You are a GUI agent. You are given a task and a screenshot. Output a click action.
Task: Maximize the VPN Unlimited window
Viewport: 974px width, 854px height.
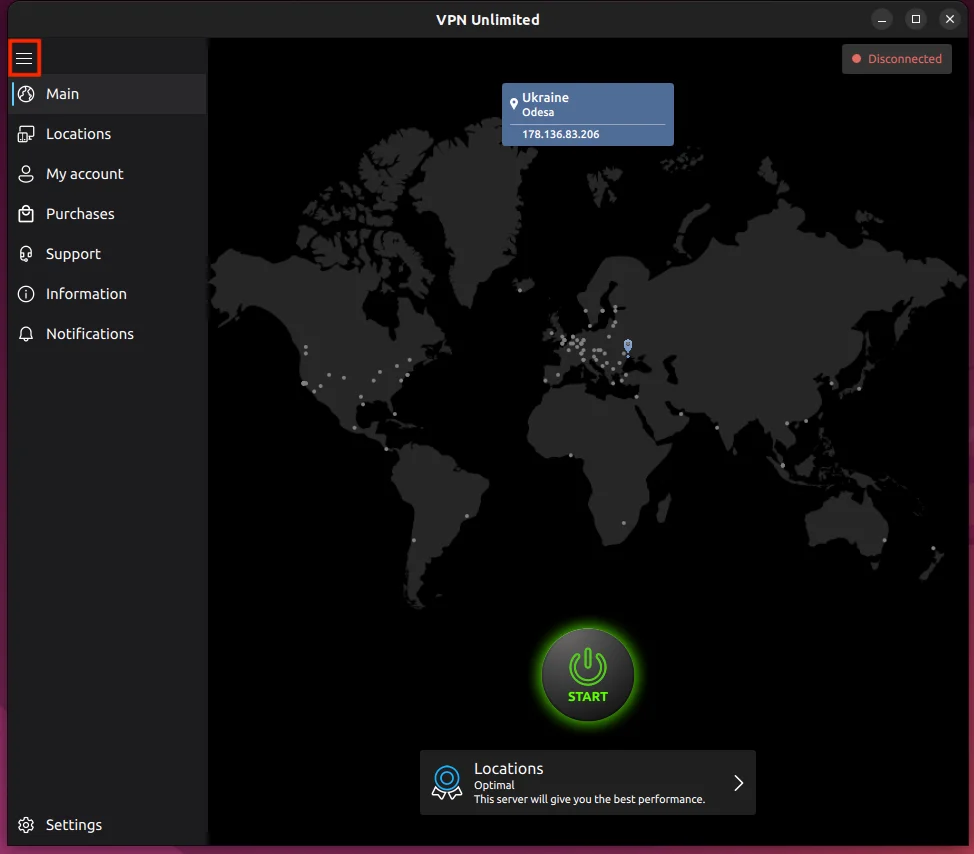coord(915,19)
